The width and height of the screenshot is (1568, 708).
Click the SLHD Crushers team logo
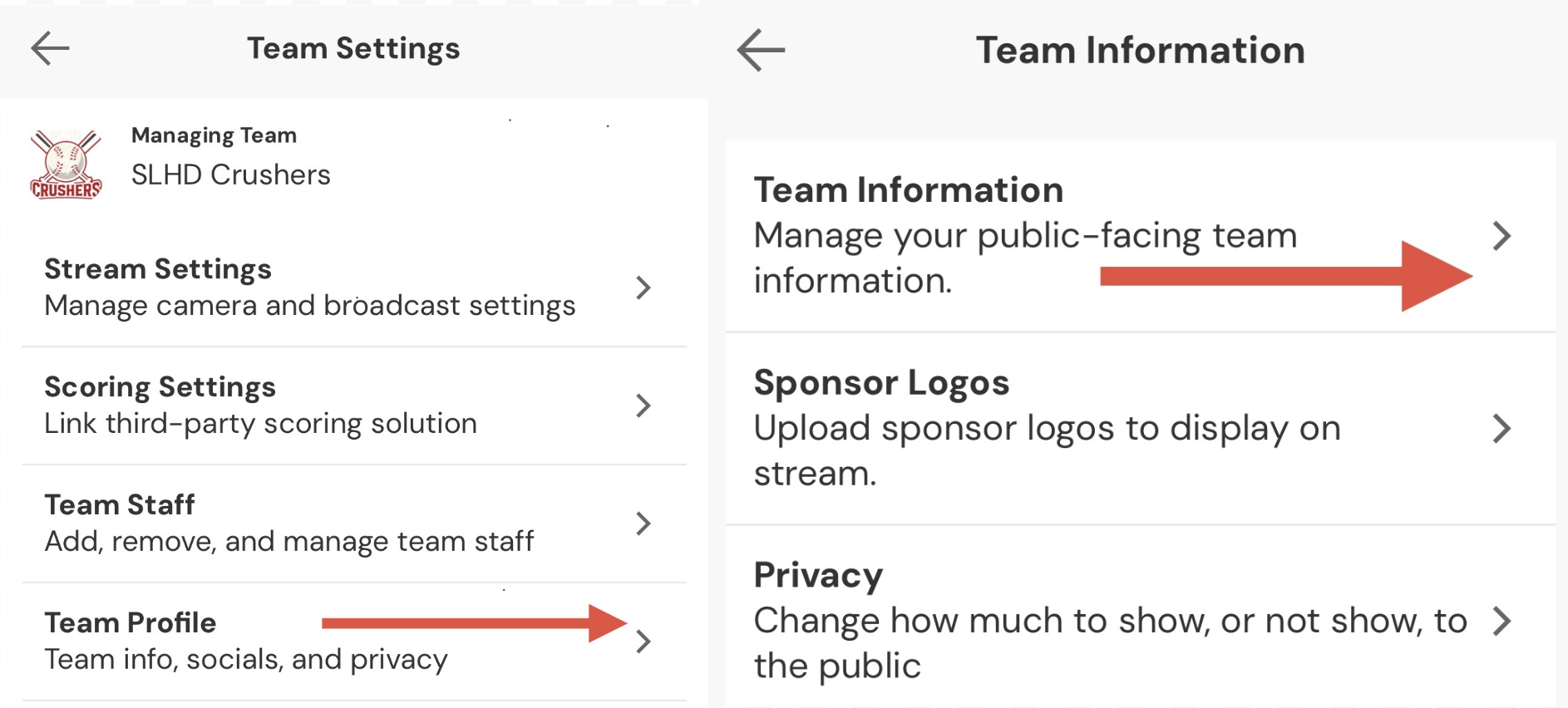coord(67,165)
